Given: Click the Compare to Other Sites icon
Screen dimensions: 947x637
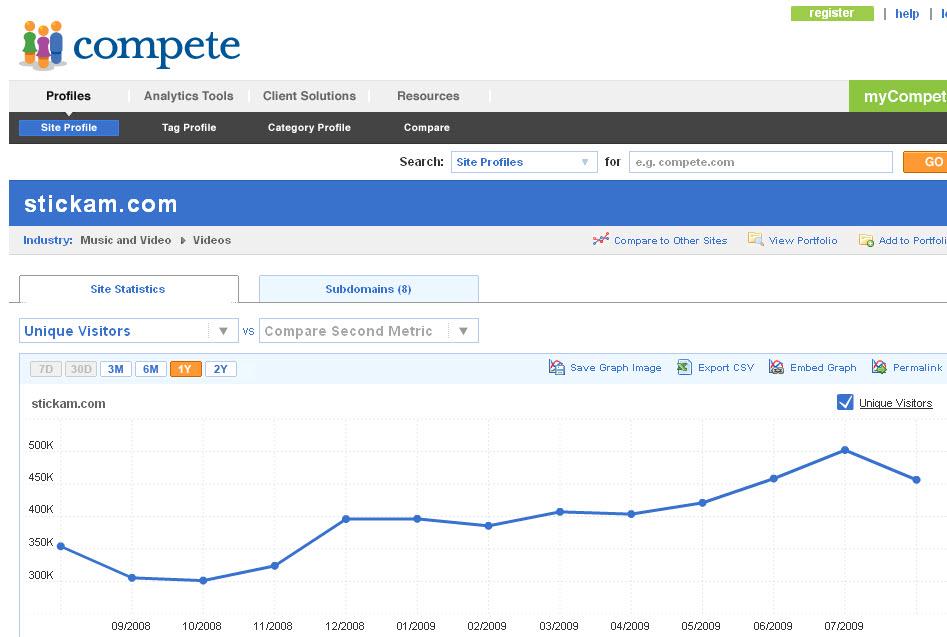Looking at the screenshot, I should pos(600,240).
